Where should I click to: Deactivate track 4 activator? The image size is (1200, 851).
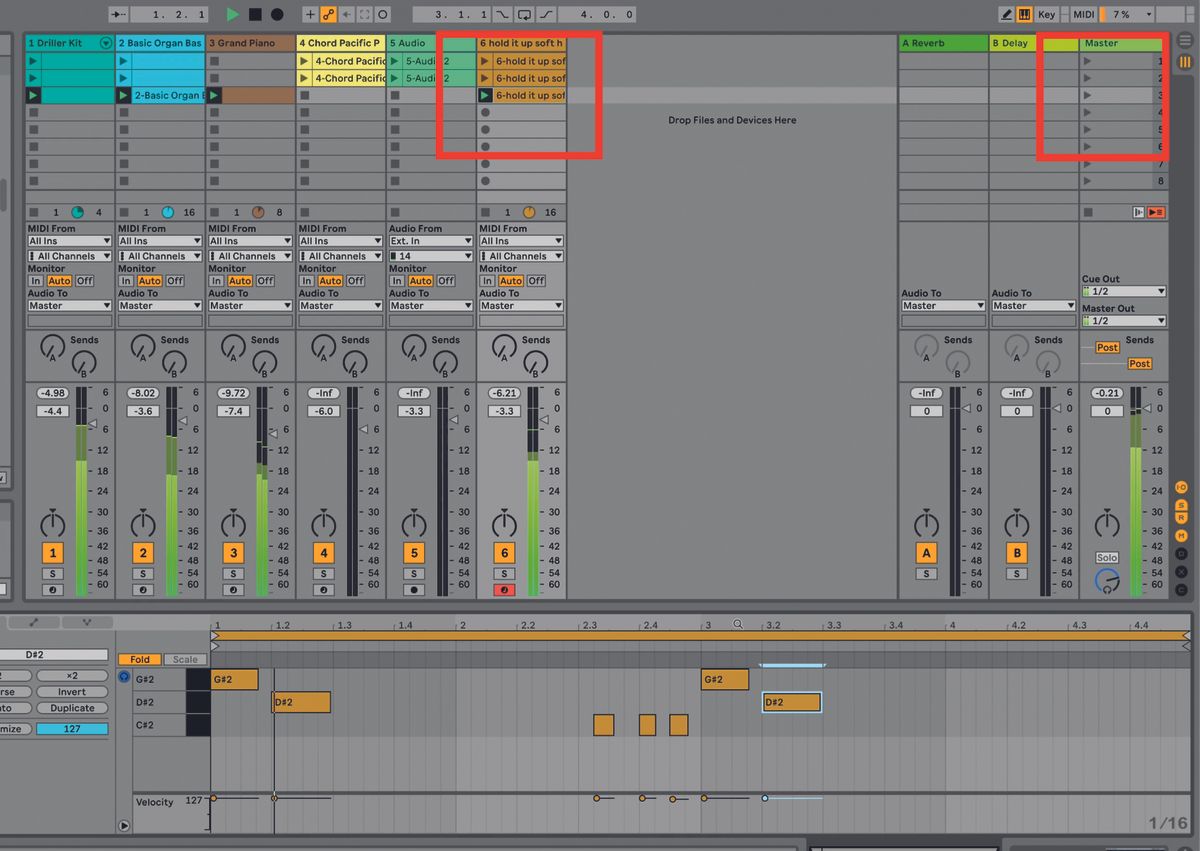[x=323, y=553]
